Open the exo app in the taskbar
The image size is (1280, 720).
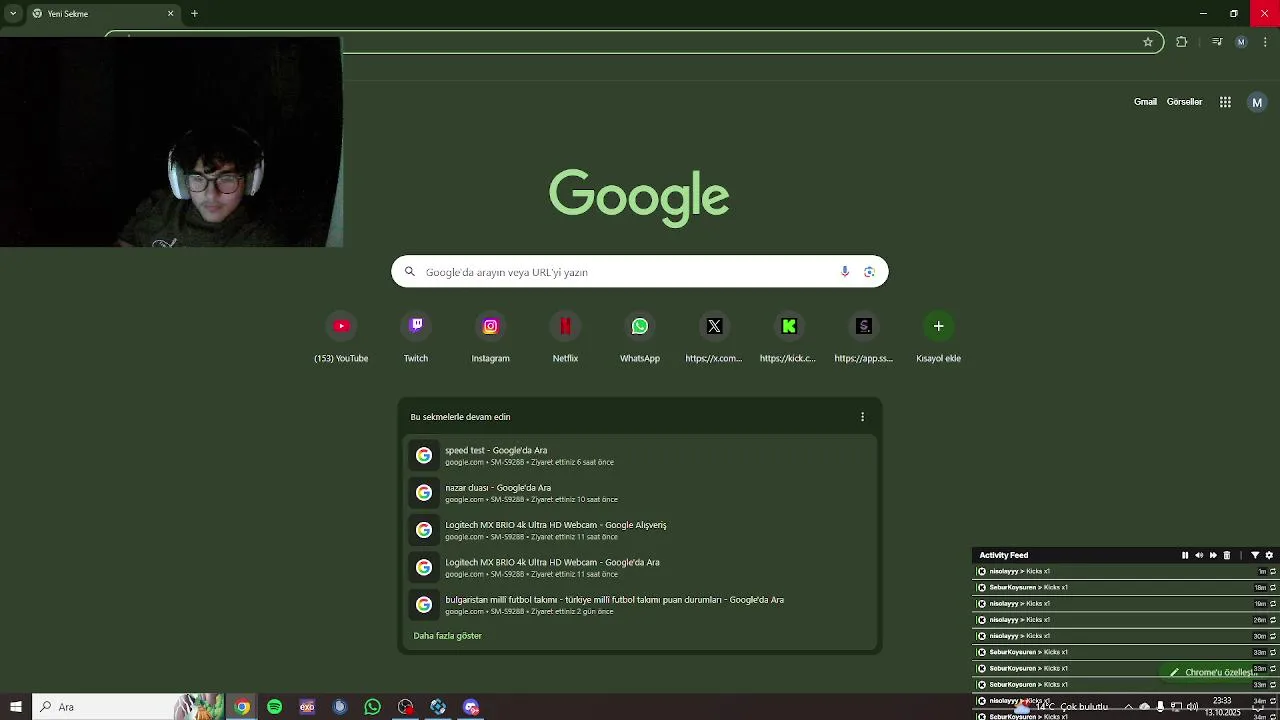click(307, 707)
